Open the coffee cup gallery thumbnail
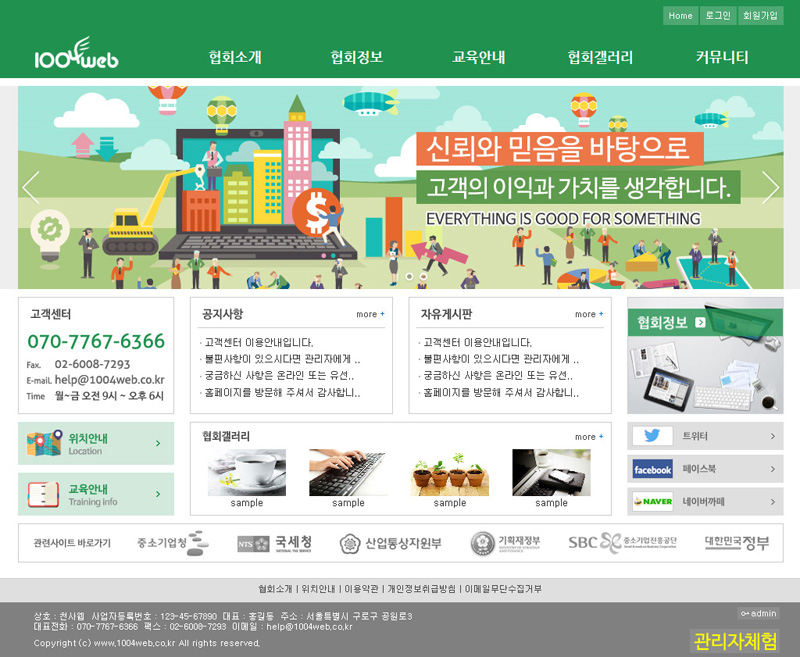800x657 pixels. point(246,472)
